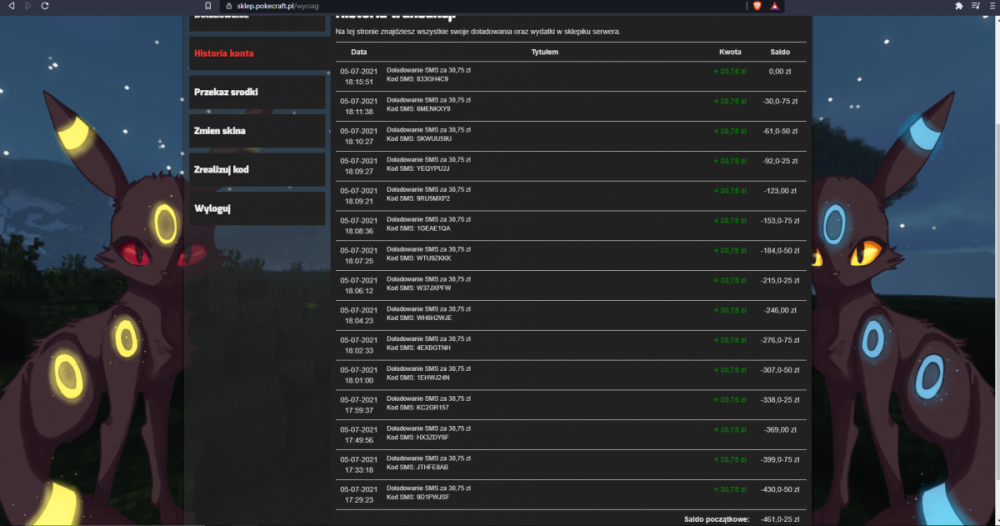Viewport: 1000px width, 526px height.
Task: Click the media playlist icon in the toolbar
Action: pyautogui.click(x=976, y=6)
